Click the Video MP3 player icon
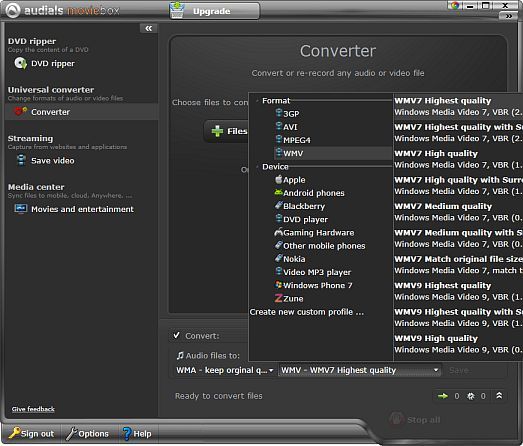The width and height of the screenshot is (523, 446). point(279,272)
